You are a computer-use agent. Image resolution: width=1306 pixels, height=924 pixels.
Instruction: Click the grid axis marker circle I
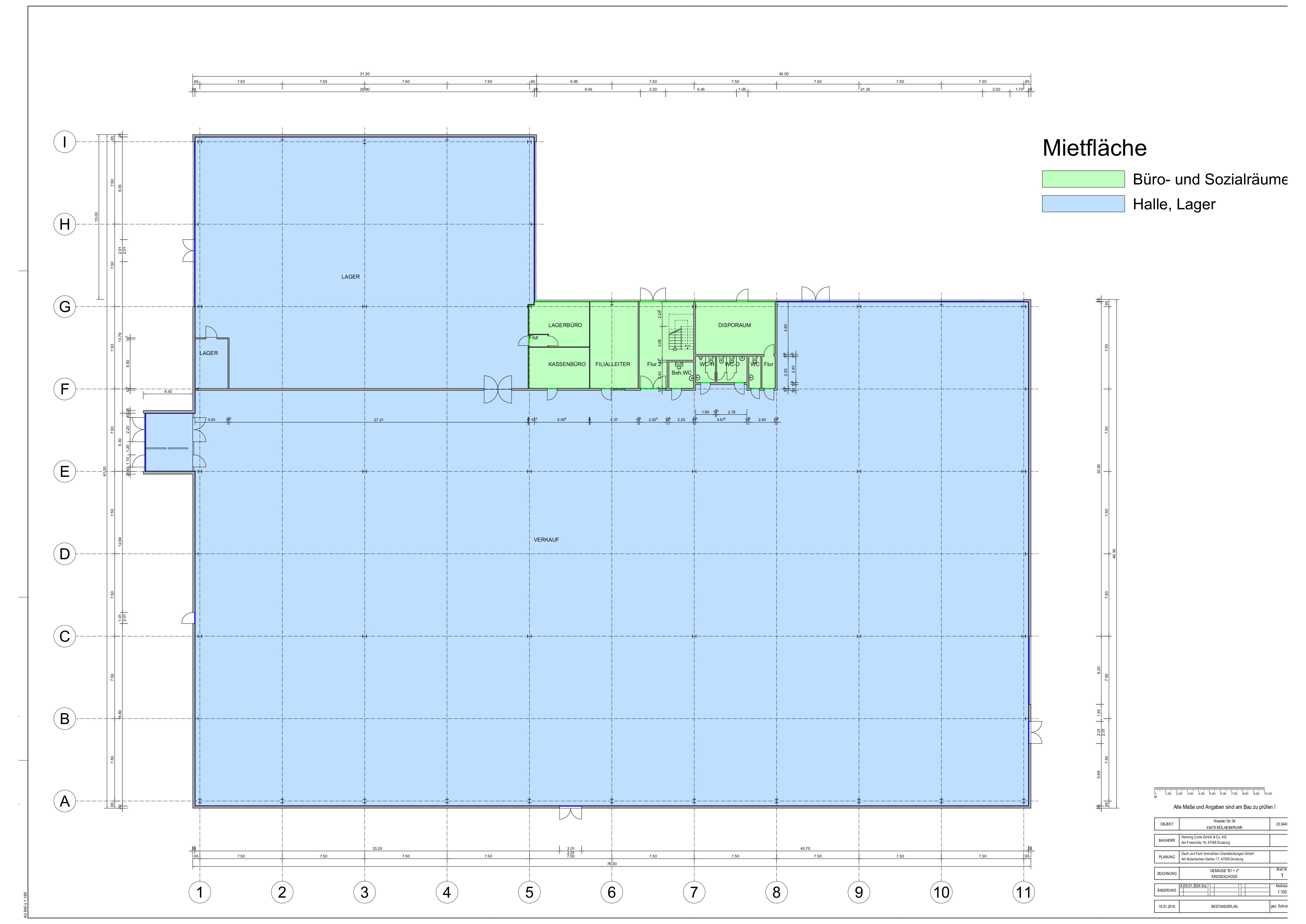(x=65, y=142)
